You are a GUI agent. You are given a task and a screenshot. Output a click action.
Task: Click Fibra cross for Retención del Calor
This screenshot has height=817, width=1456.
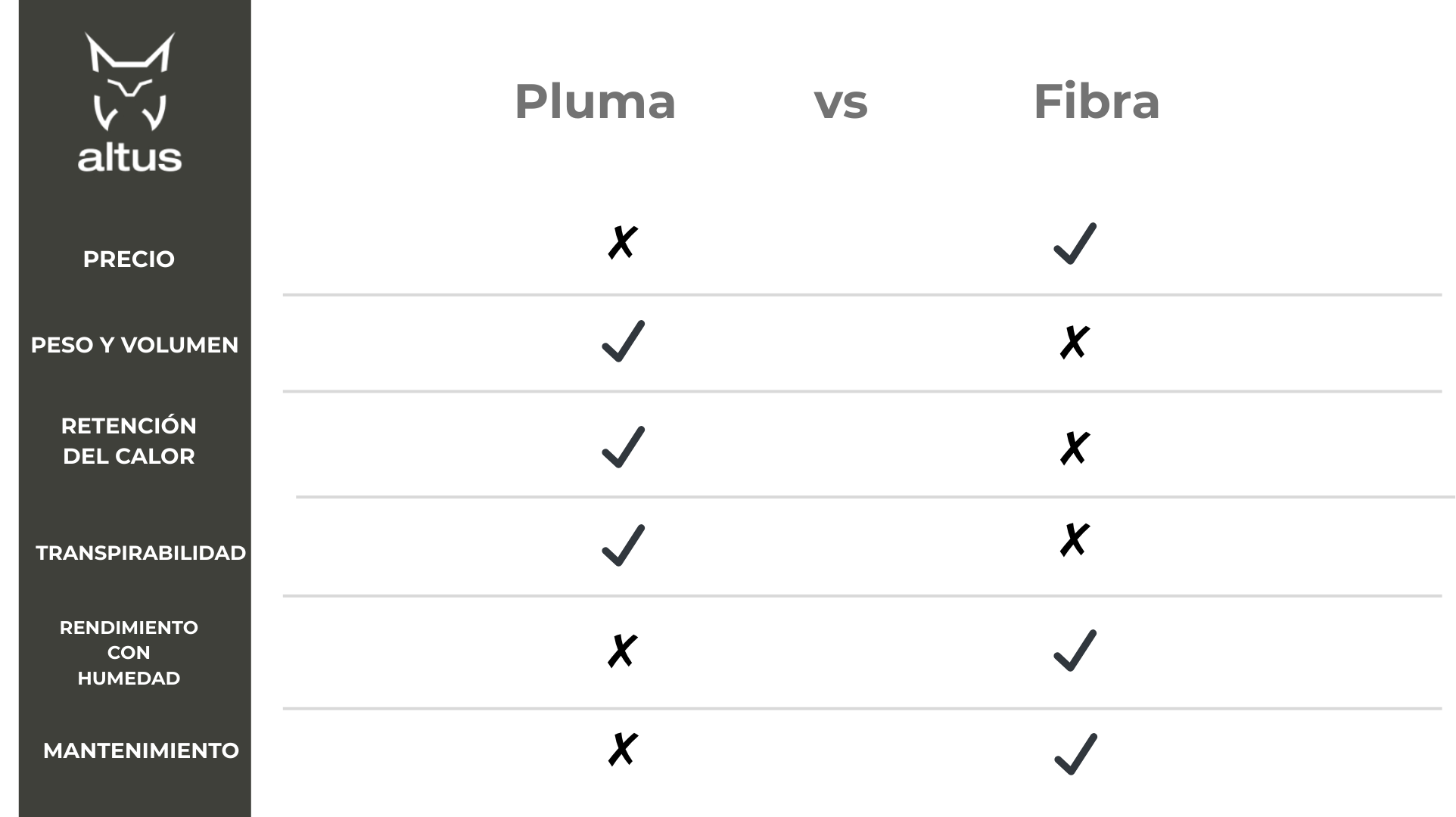1074,449
